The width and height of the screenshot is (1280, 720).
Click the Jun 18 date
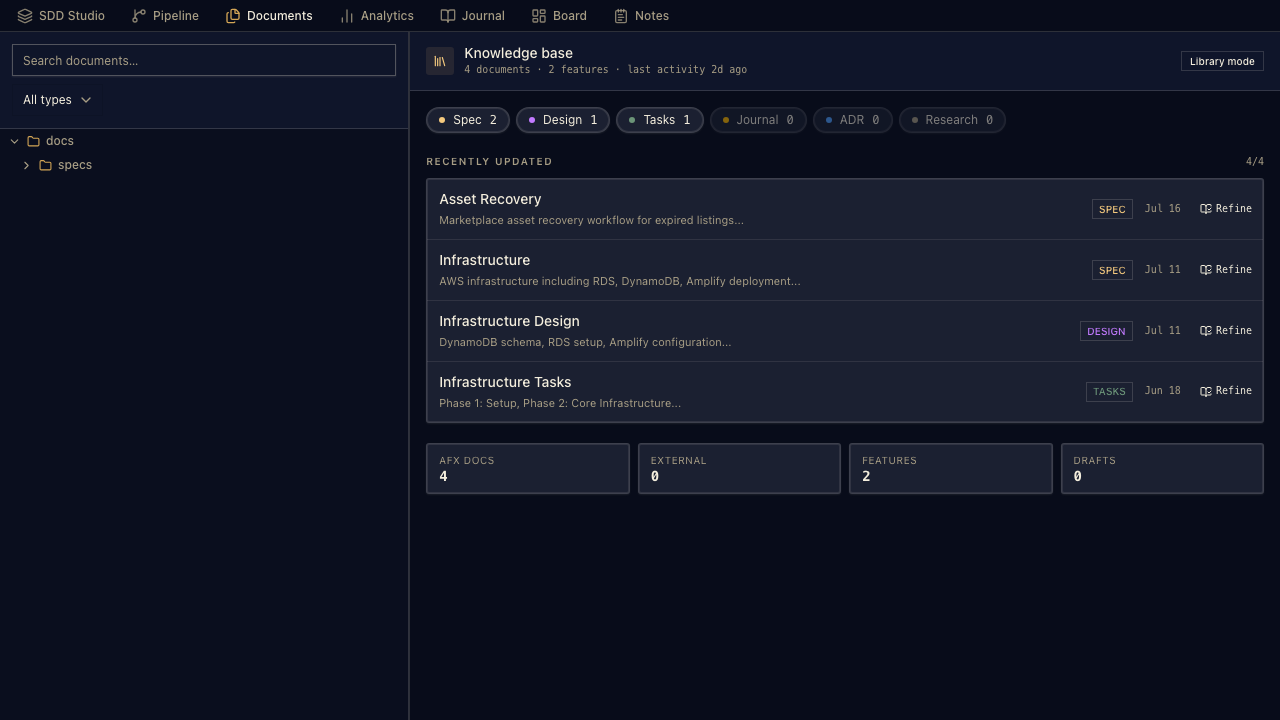click(x=1163, y=391)
